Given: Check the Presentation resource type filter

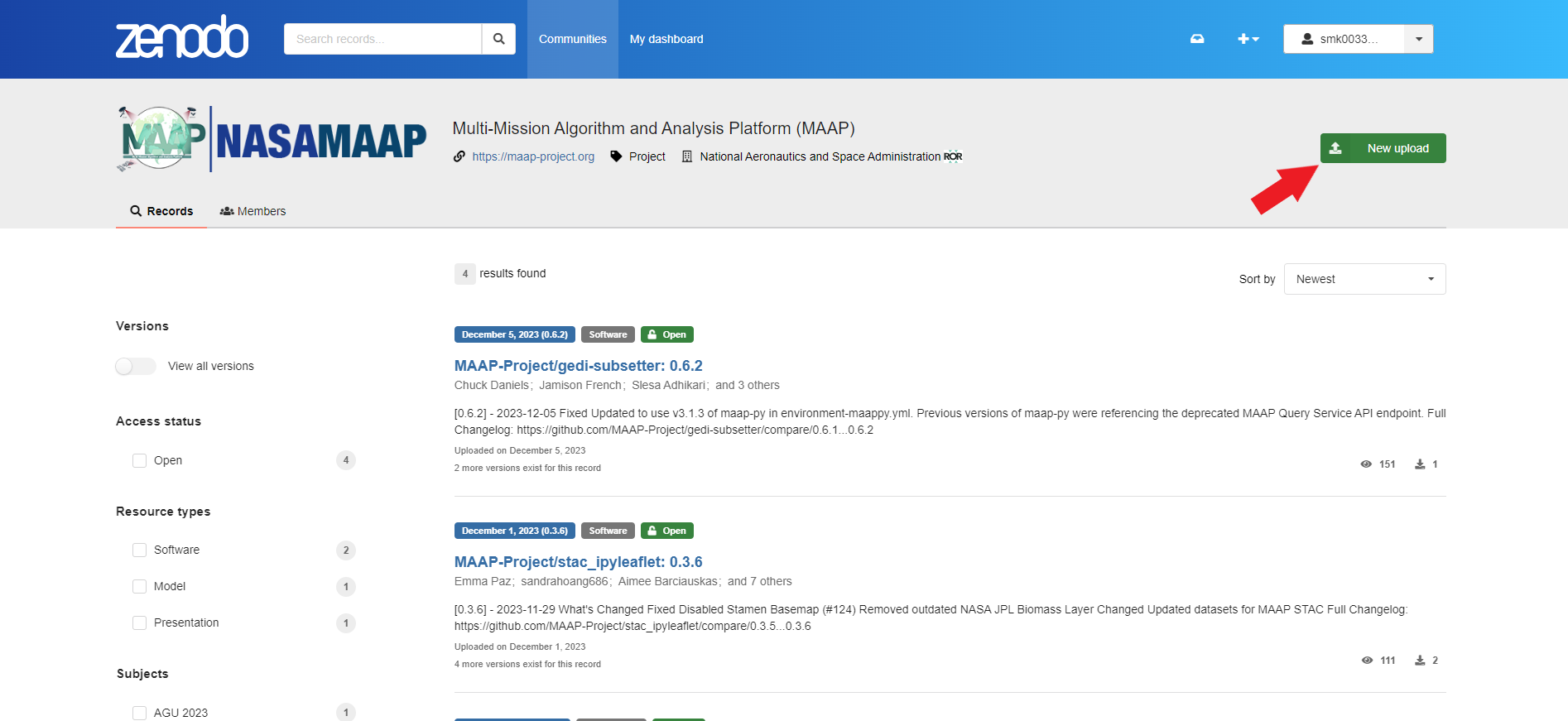Looking at the screenshot, I should (139, 622).
